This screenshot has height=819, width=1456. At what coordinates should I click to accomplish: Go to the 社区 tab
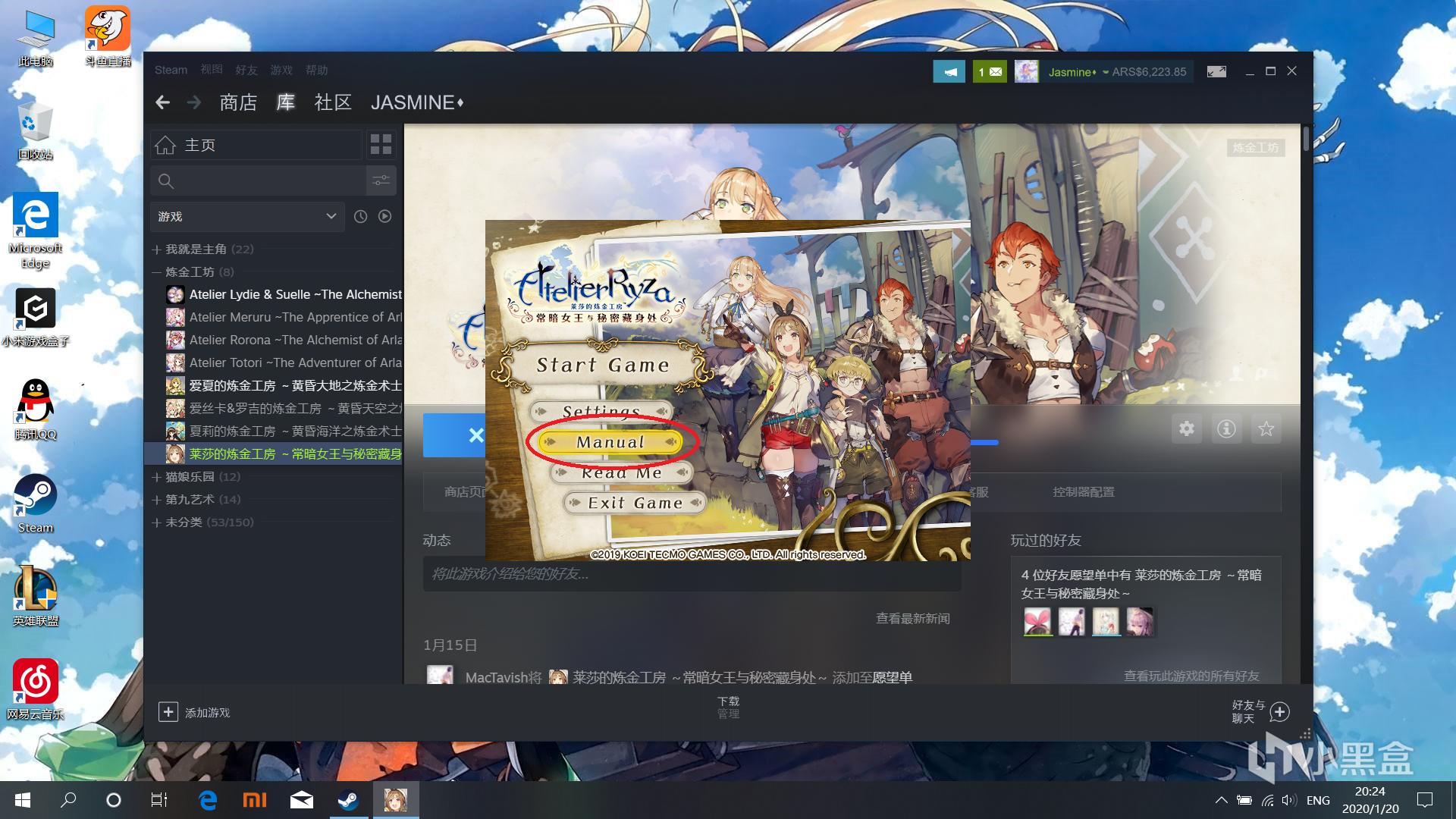point(333,102)
